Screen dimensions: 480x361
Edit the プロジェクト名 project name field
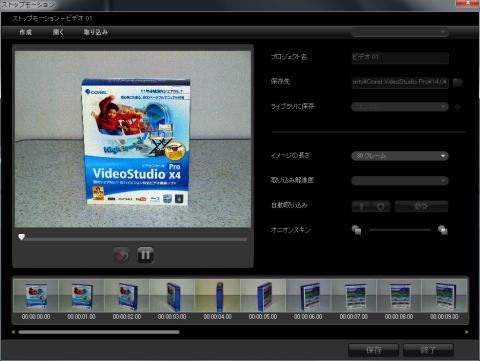[x=400, y=57]
